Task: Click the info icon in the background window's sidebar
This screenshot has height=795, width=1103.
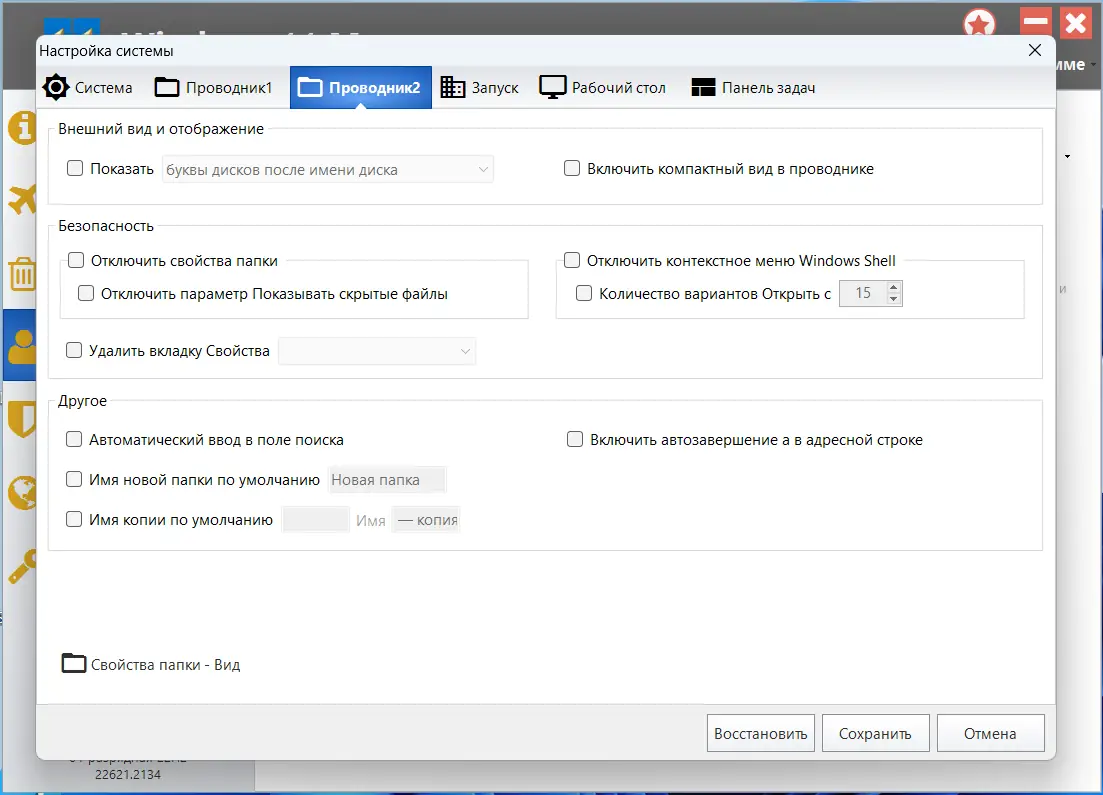Action: pyautogui.click(x=23, y=129)
